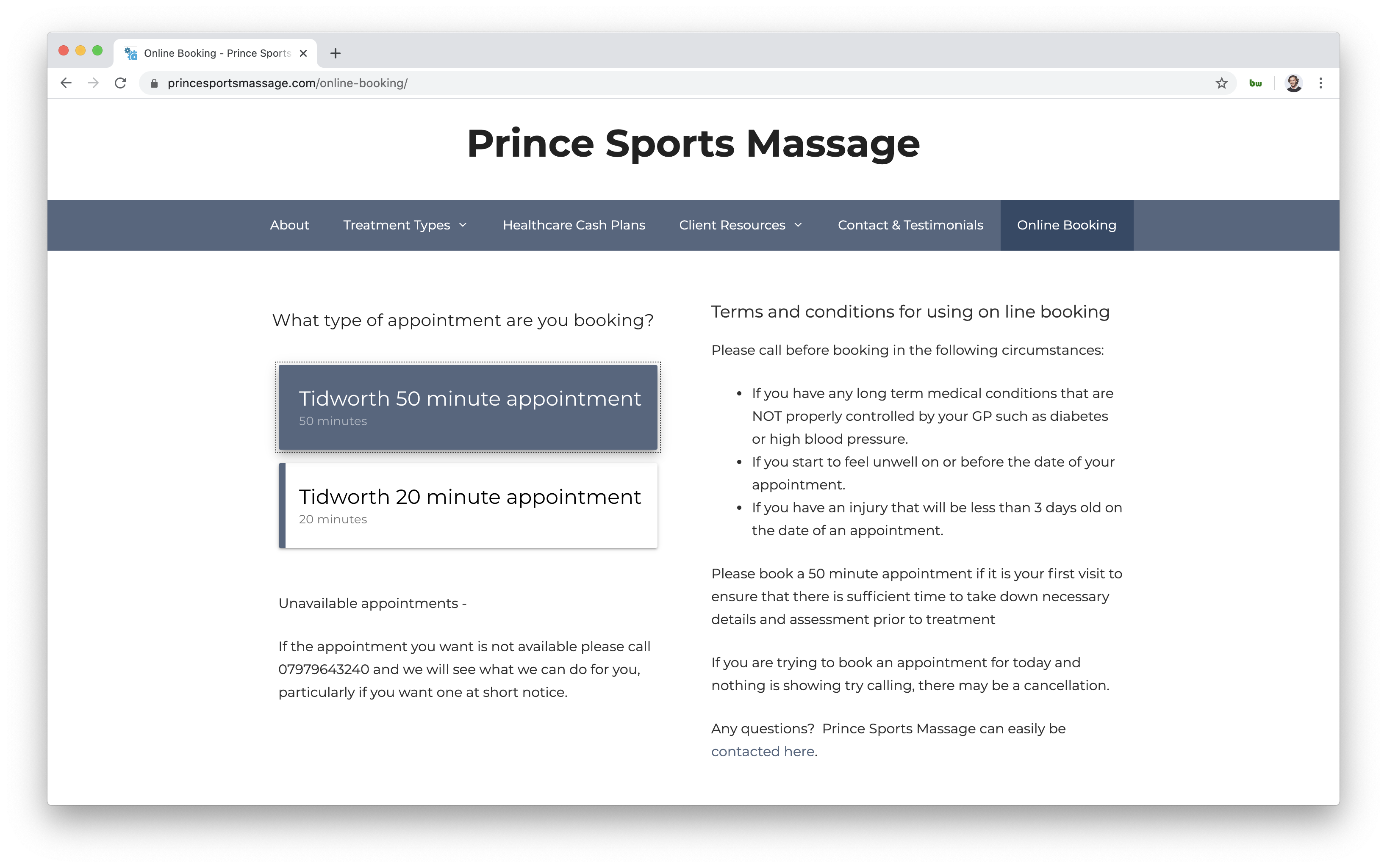The width and height of the screenshot is (1387, 868).
Task: Expand the Treatment Types dropdown menu
Action: tap(405, 224)
